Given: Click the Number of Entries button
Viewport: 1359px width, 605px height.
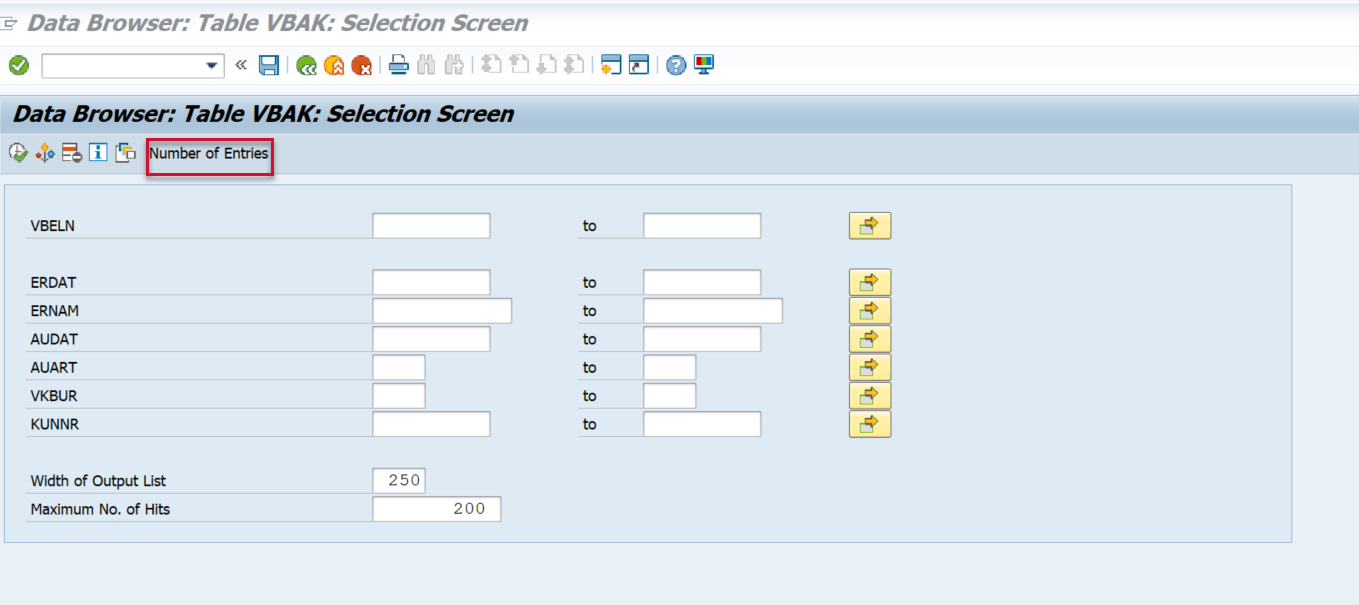Looking at the screenshot, I should pyautogui.click(x=209, y=154).
